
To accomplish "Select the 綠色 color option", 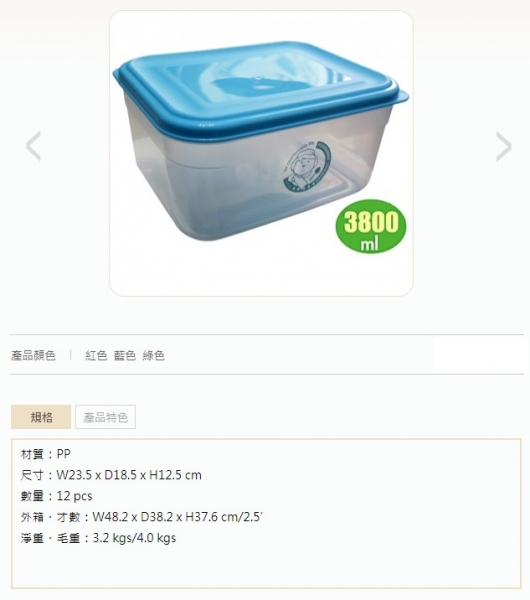I will (x=153, y=355).
